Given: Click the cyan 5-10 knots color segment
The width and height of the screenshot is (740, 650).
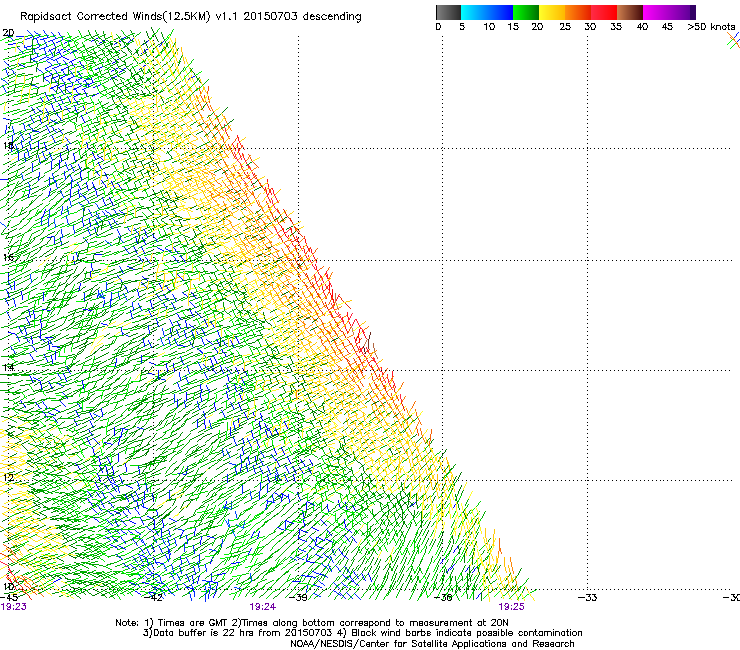Looking at the screenshot, I should click(x=474, y=12).
